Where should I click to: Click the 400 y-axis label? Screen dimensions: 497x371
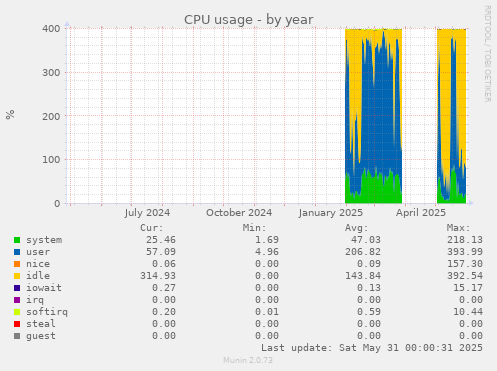[x=51, y=29]
